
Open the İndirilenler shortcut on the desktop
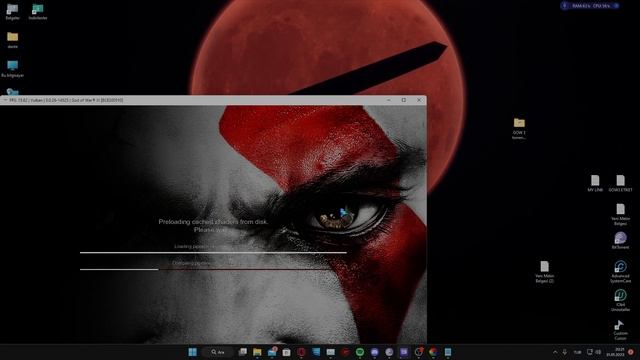pyautogui.click(x=38, y=12)
